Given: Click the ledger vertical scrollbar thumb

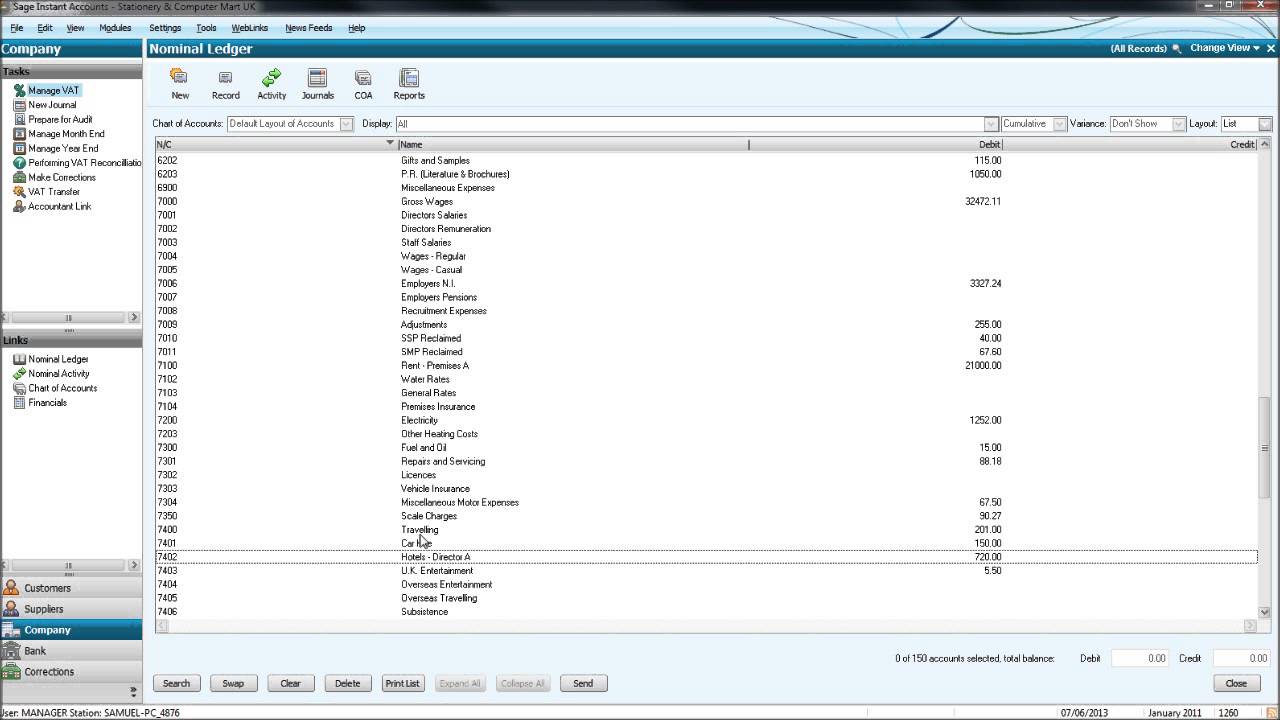Looking at the screenshot, I should click(1265, 448).
